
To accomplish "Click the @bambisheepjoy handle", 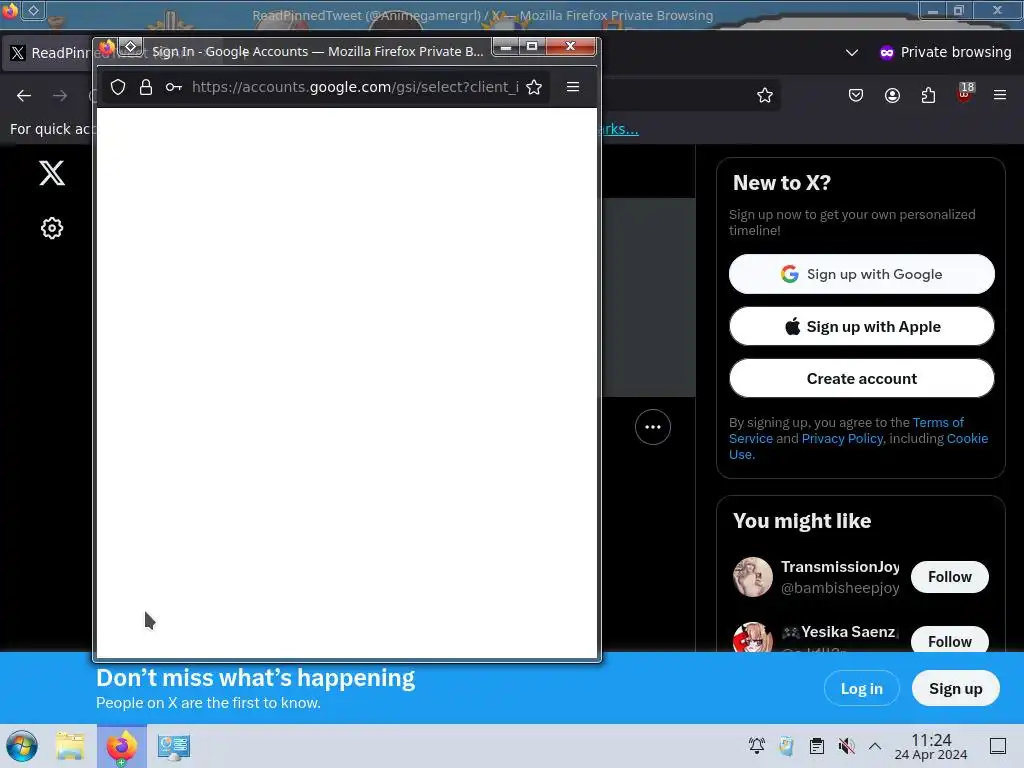I will pos(840,588).
